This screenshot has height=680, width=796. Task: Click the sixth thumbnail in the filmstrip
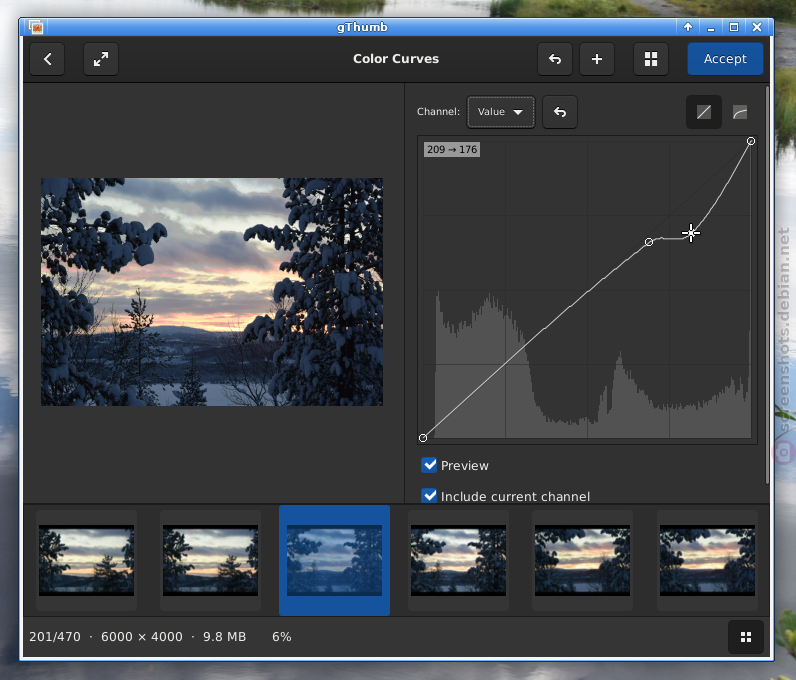pyautogui.click(x=707, y=560)
